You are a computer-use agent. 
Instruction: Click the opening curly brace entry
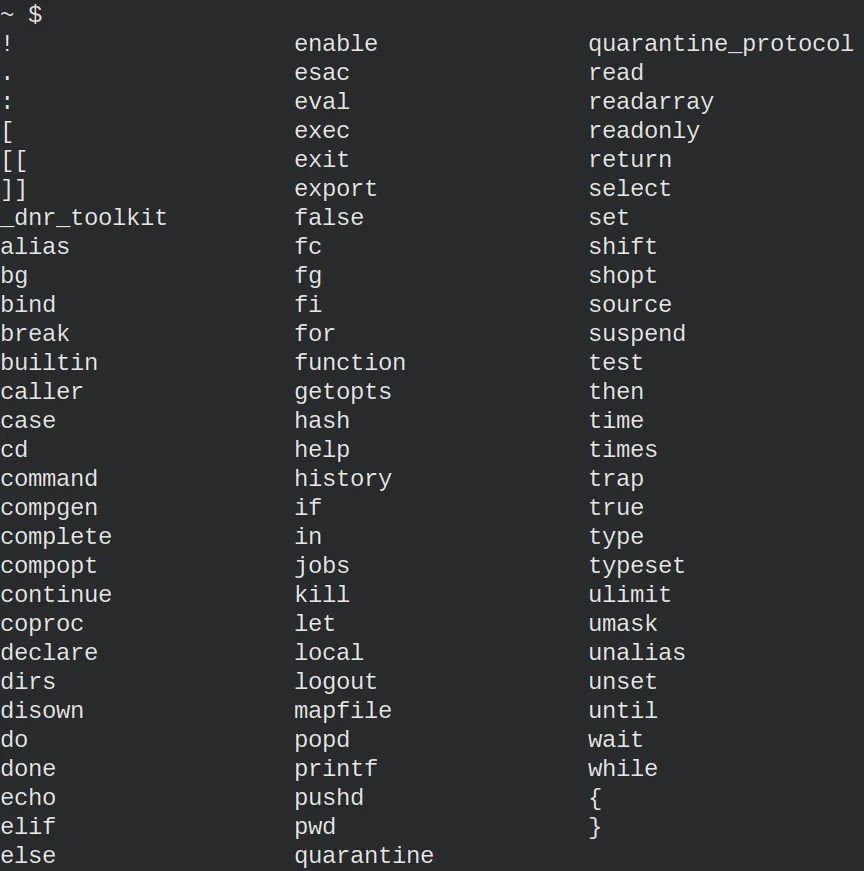(x=595, y=798)
